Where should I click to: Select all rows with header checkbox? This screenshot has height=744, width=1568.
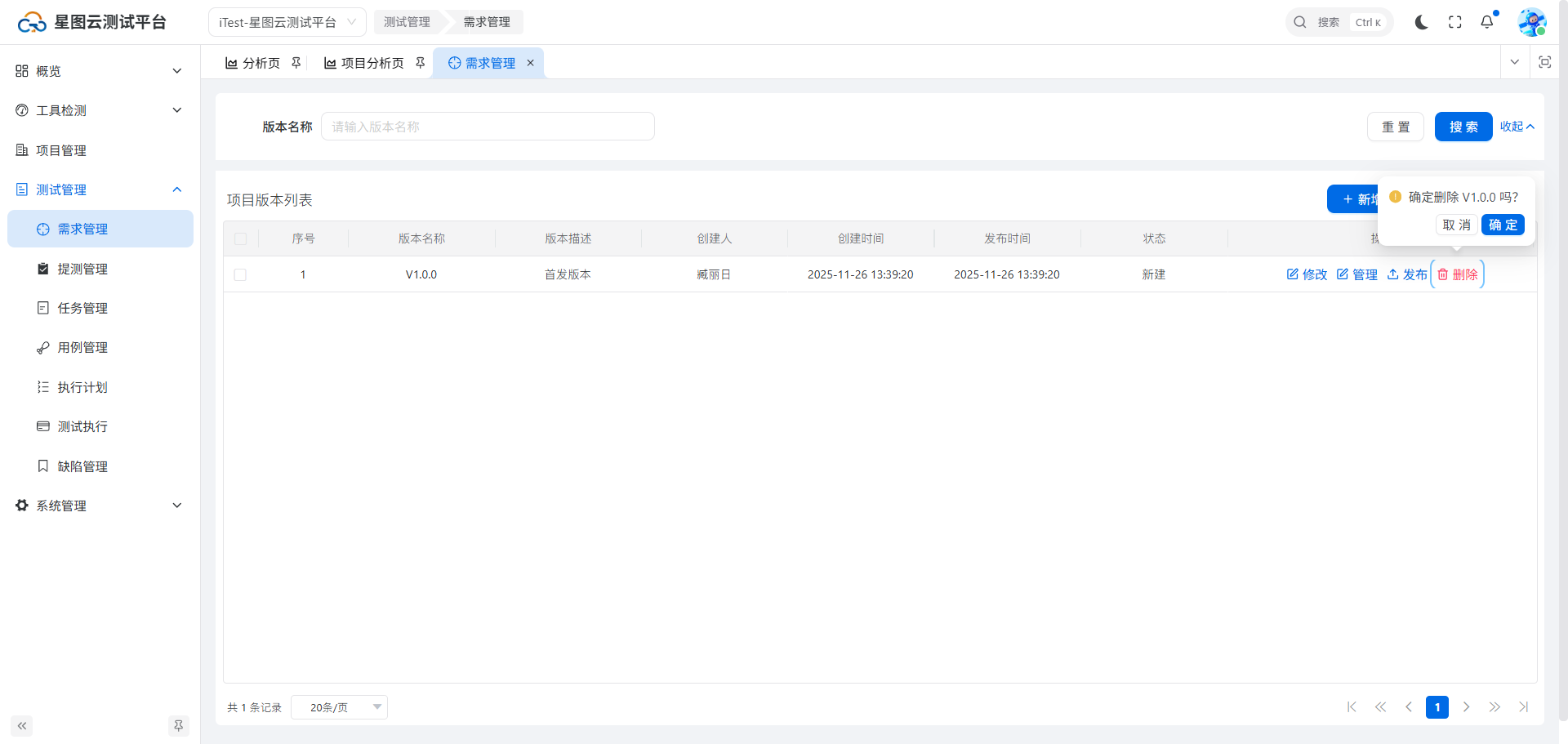240,239
